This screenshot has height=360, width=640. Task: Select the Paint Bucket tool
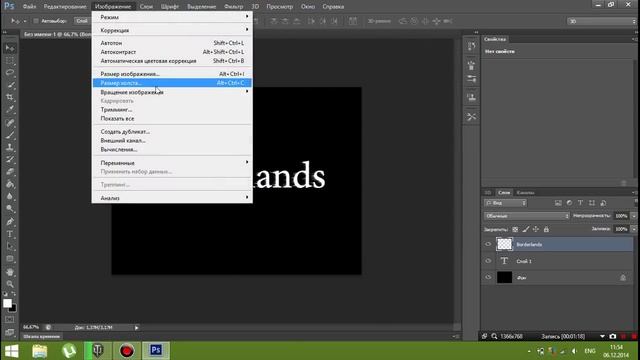(10, 184)
